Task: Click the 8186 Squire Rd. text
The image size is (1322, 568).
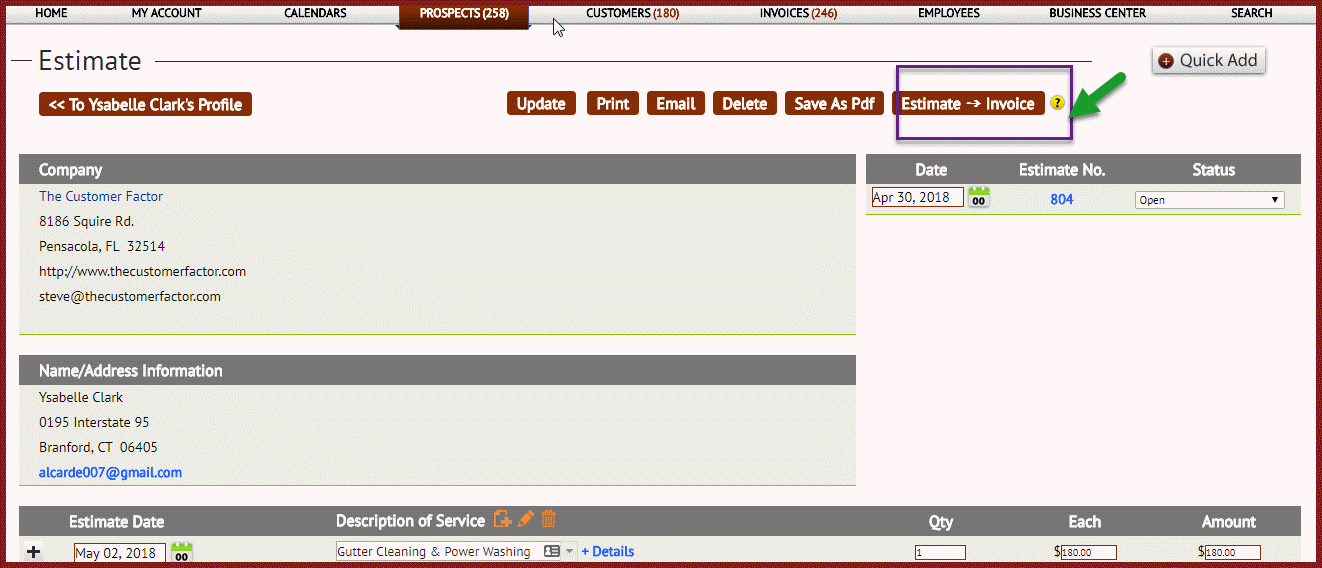Action: 86,221
